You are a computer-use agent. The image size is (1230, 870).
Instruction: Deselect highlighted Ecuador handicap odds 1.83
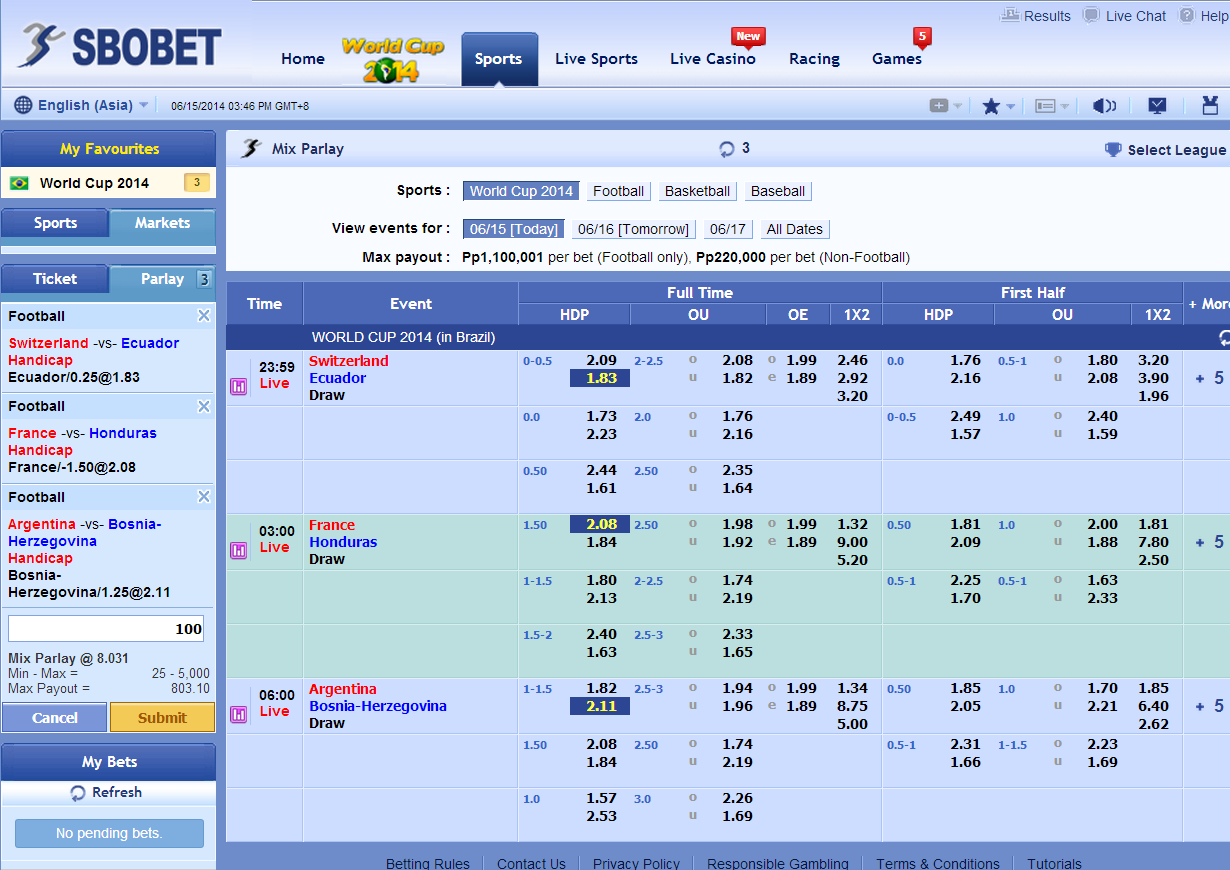(600, 378)
